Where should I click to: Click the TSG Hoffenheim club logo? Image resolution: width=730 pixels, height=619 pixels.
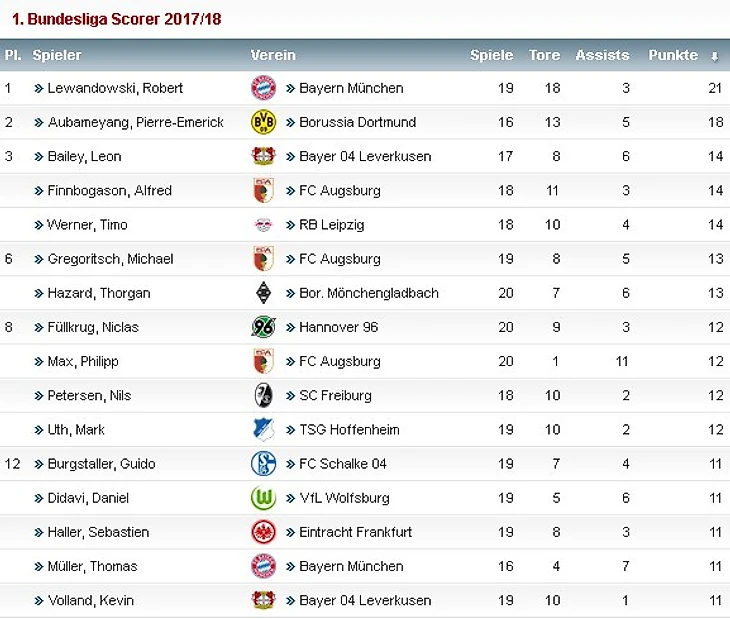[263, 430]
